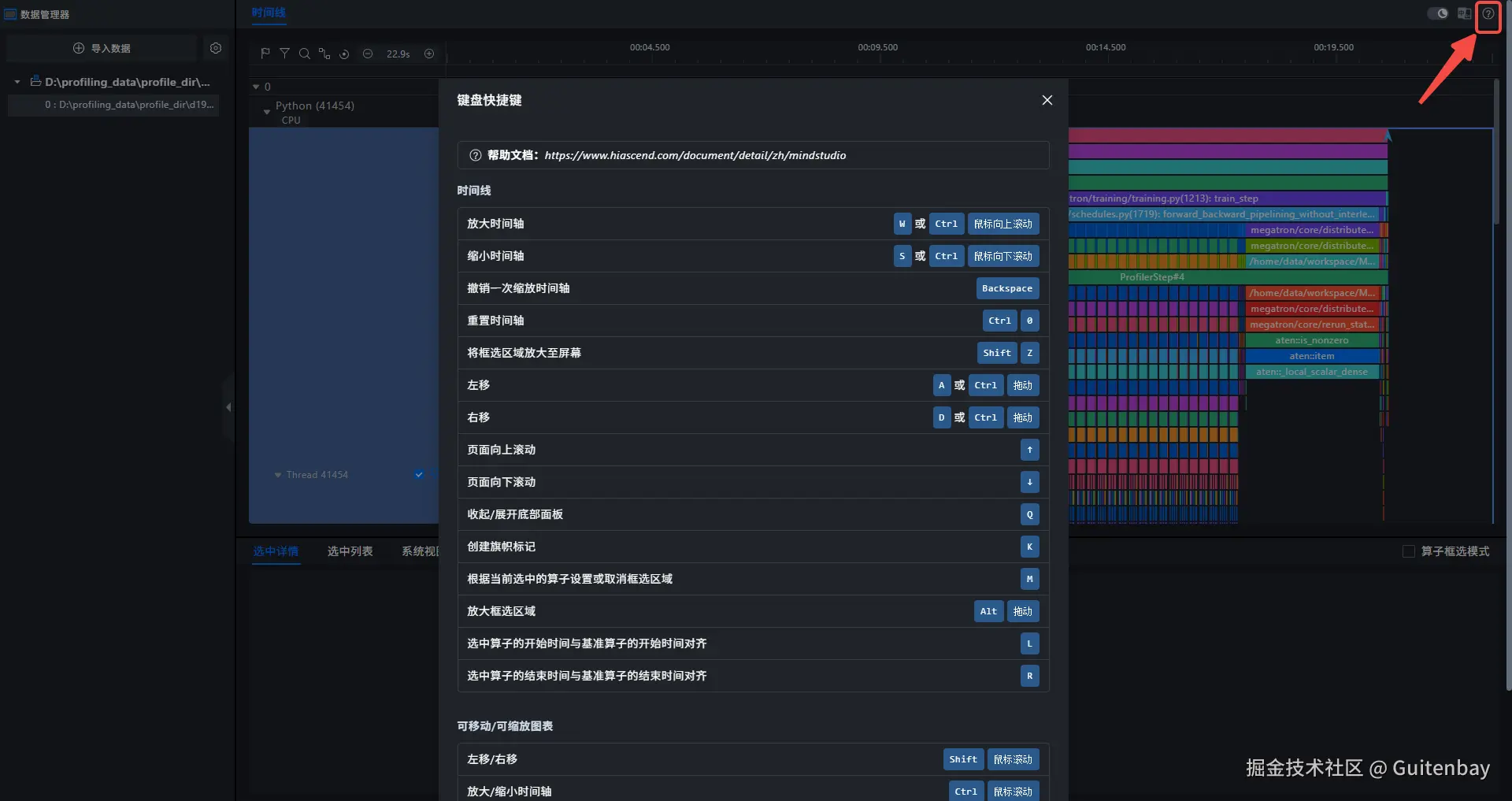Collapse the '0' group in timeline

pos(256,87)
